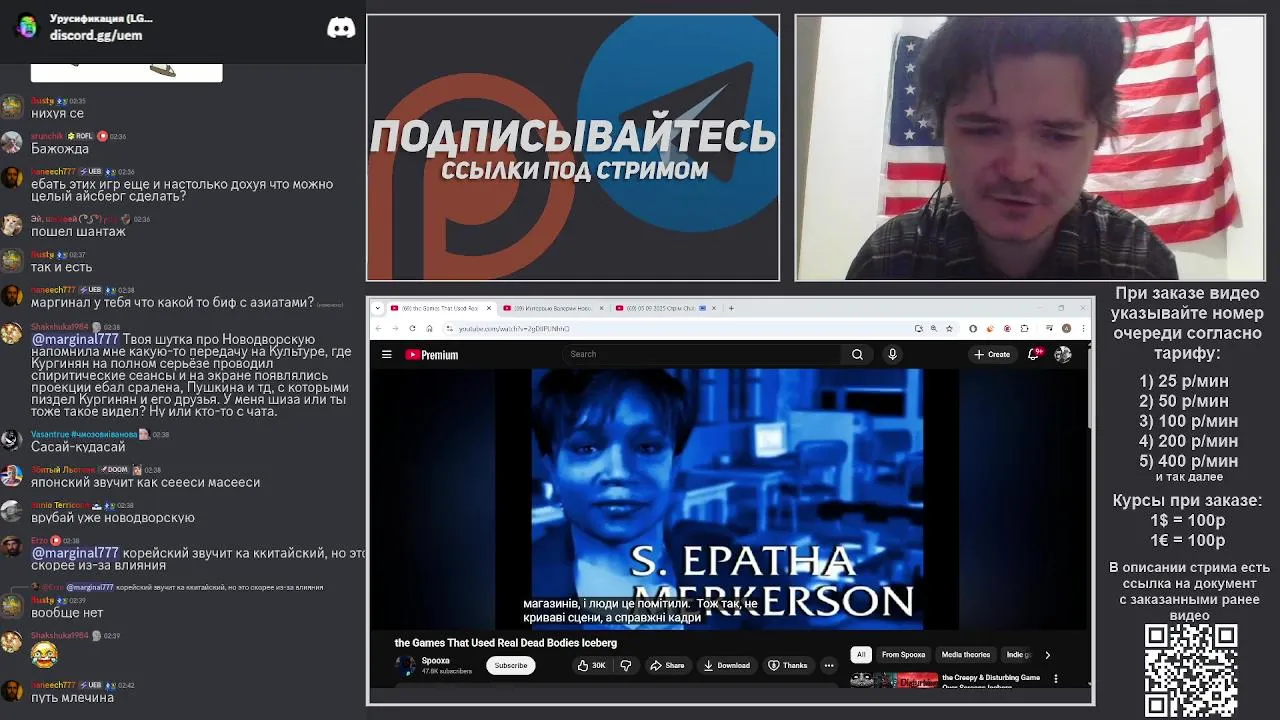This screenshot has height=720, width=1280.
Task: Click the browser page vertical scrollbar
Action: point(1088,385)
